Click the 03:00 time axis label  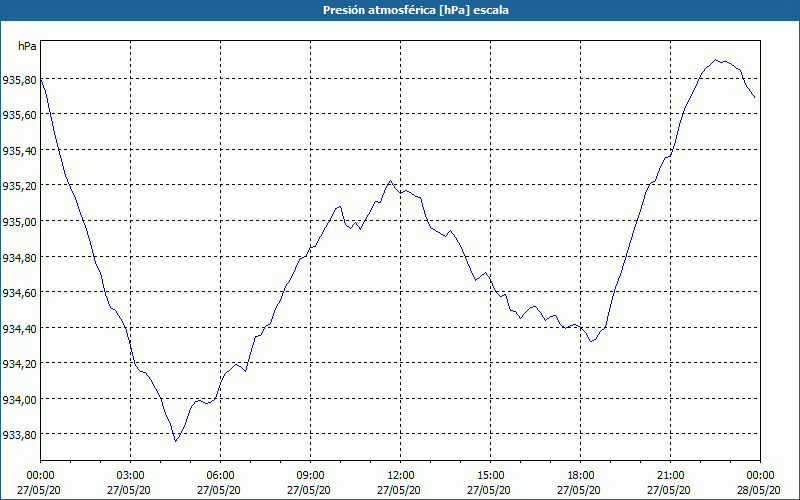pyautogui.click(x=130, y=476)
